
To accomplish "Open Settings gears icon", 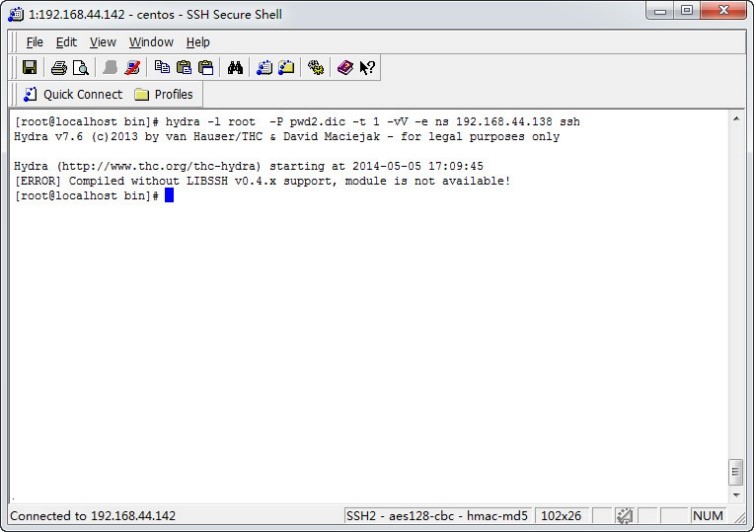I will point(316,67).
